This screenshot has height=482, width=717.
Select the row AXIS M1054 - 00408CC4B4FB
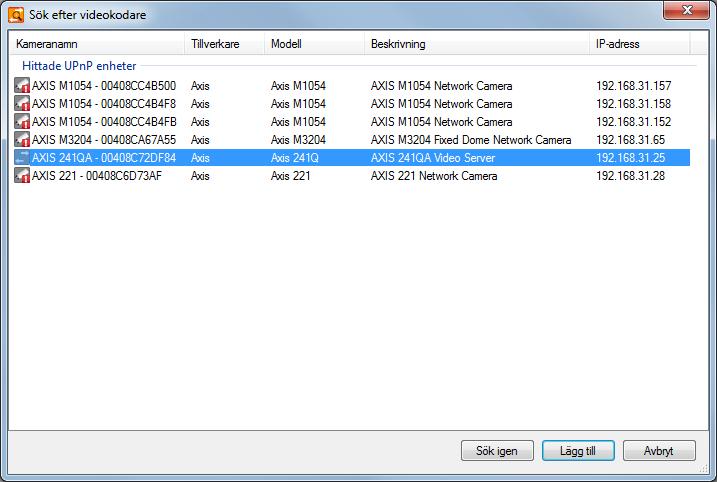tap(351, 122)
